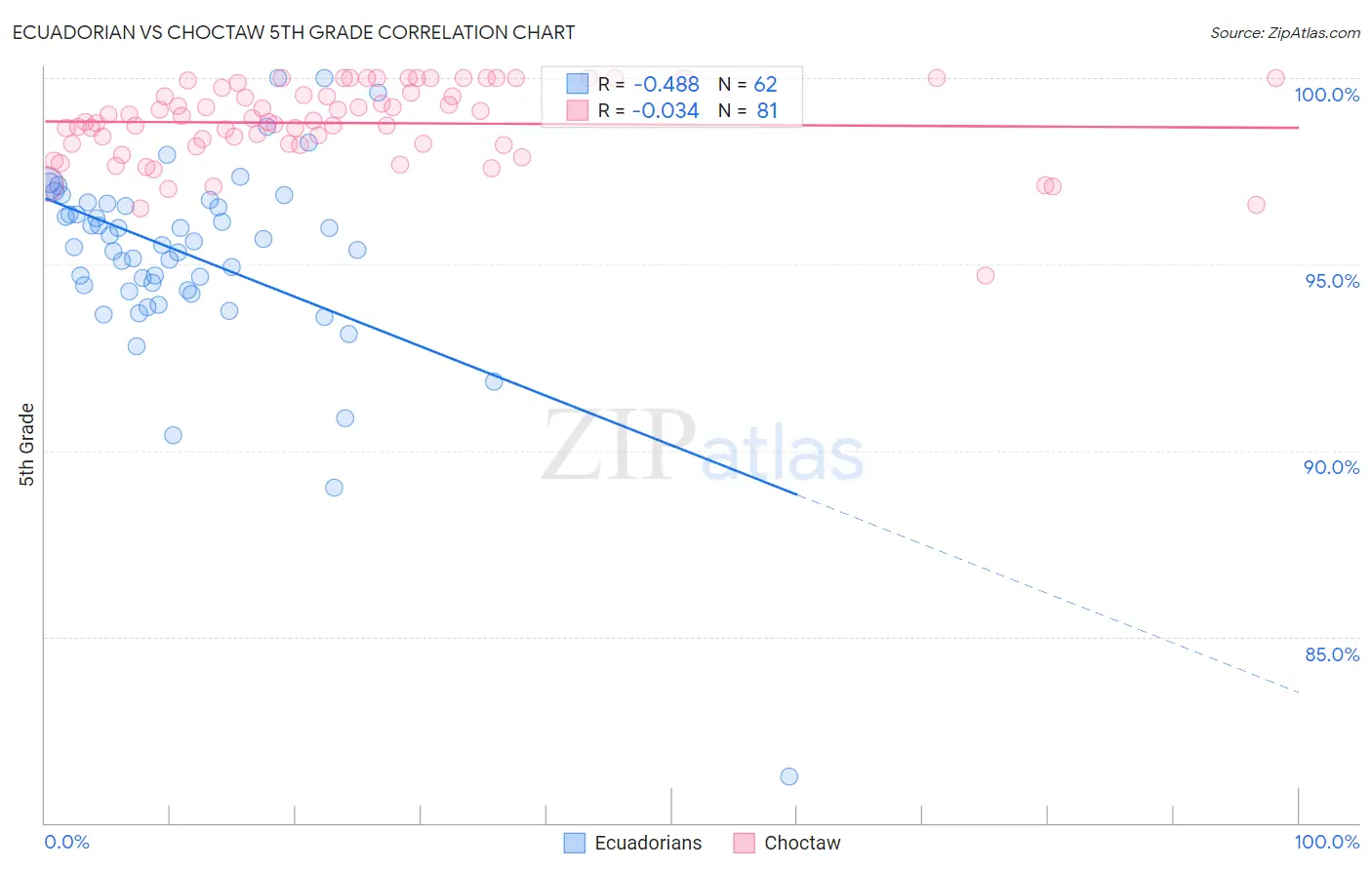
Task: Click the pink R = -0.034 stats swatch
Action: 578,110
